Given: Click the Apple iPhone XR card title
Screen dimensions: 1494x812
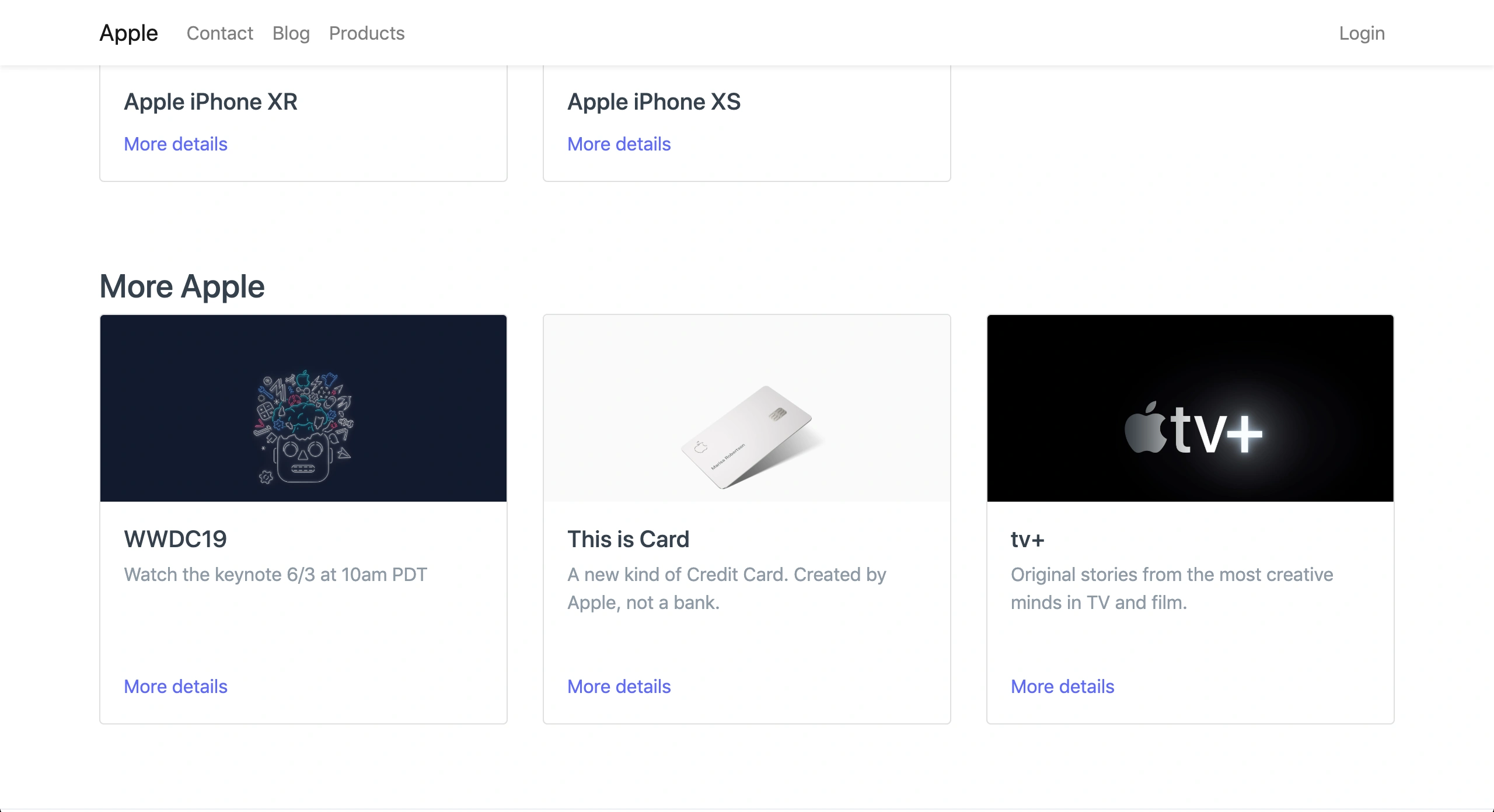Looking at the screenshot, I should (x=211, y=101).
